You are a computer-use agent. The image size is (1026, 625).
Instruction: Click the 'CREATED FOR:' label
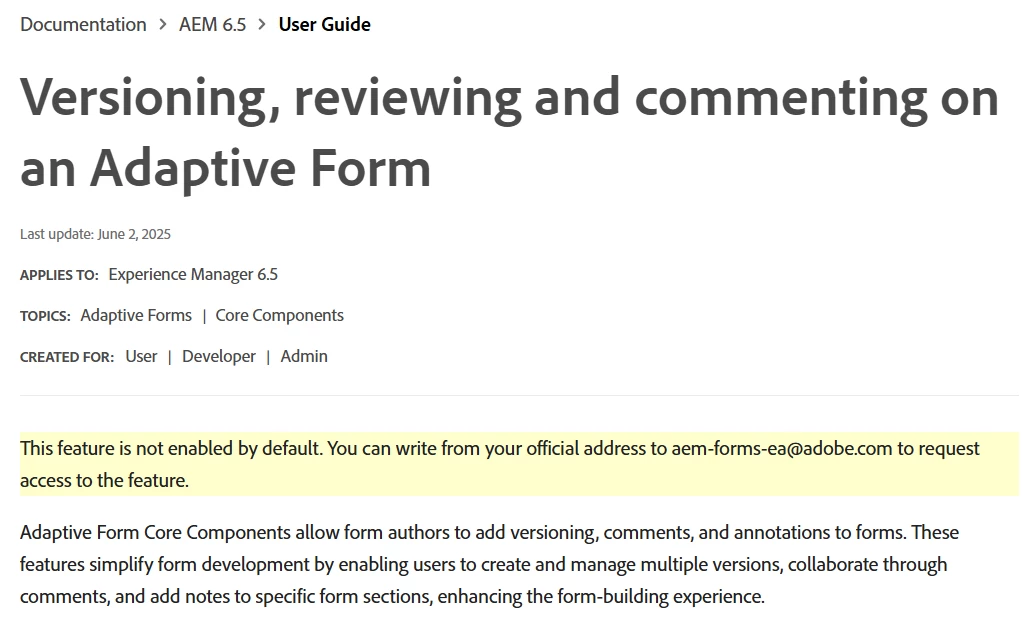coord(67,357)
